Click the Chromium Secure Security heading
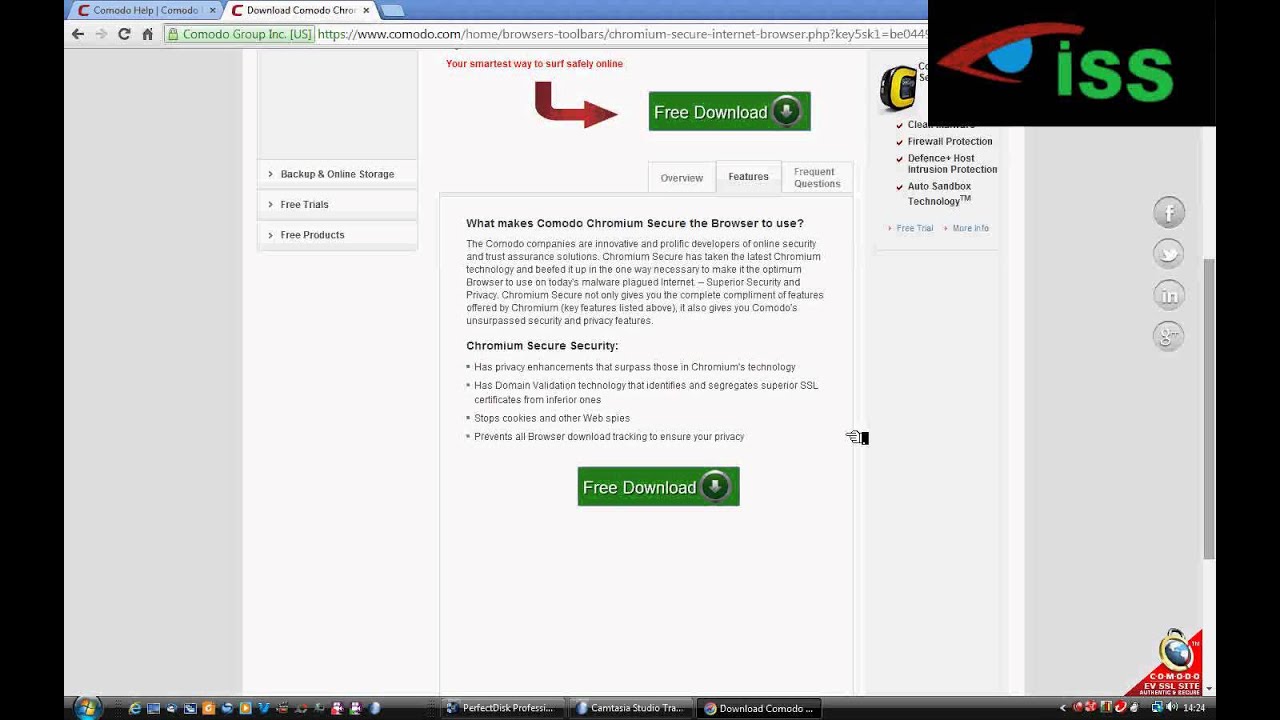 pyautogui.click(x=542, y=345)
